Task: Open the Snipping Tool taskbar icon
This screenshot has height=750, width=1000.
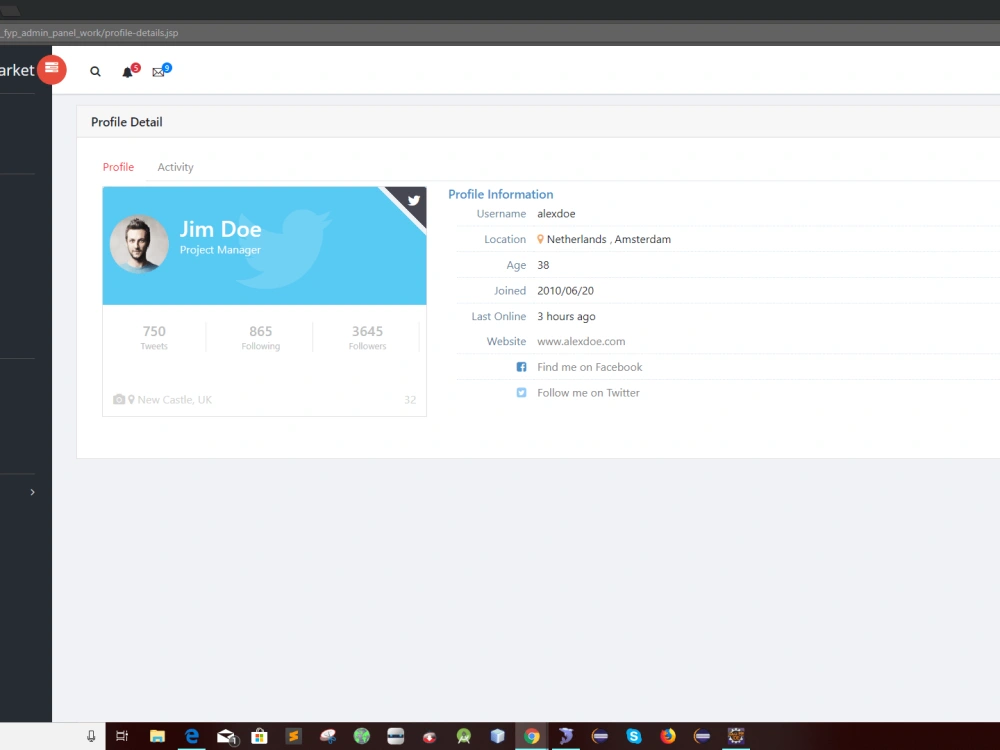Action: 328,736
